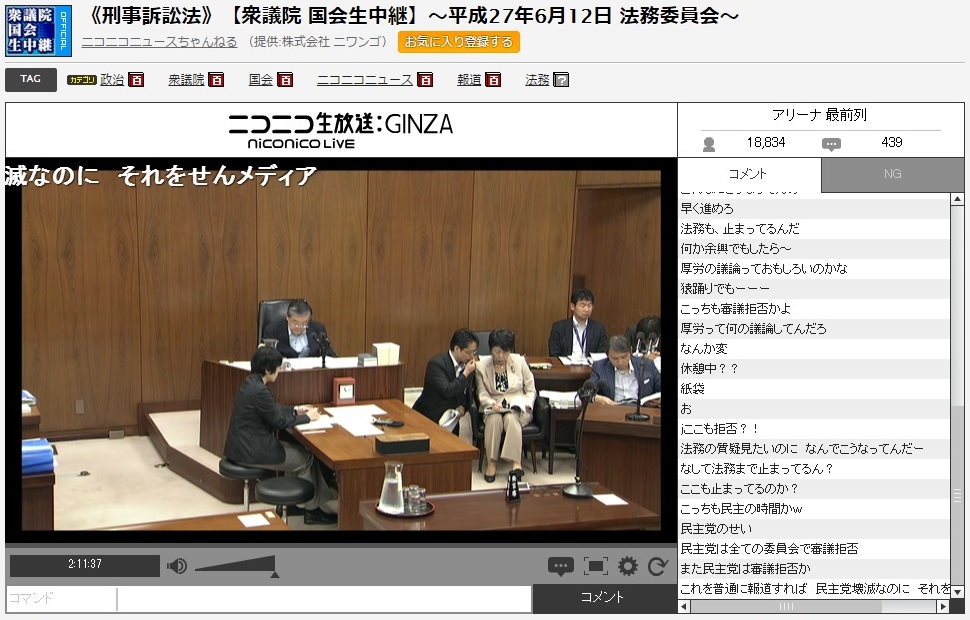Reload the live stream player
Viewport: 970px width, 620px height.
pos(657,566)
